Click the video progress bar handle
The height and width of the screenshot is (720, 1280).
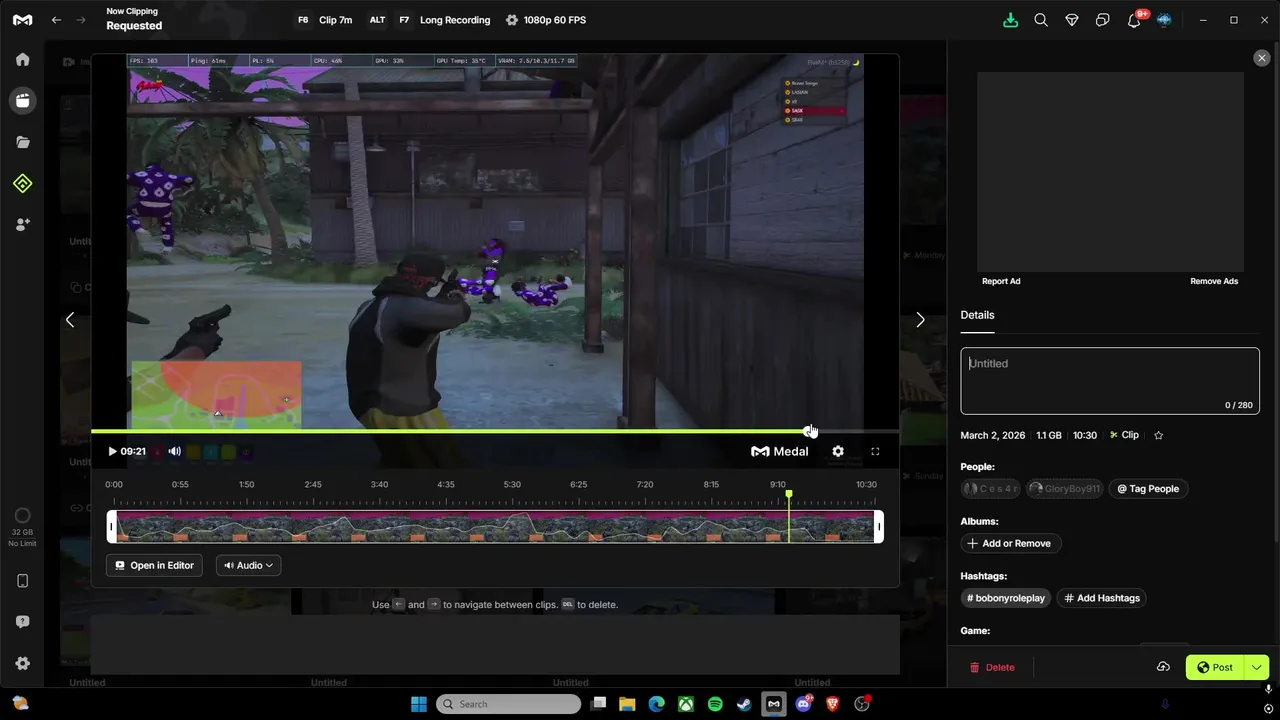[809, 431]
